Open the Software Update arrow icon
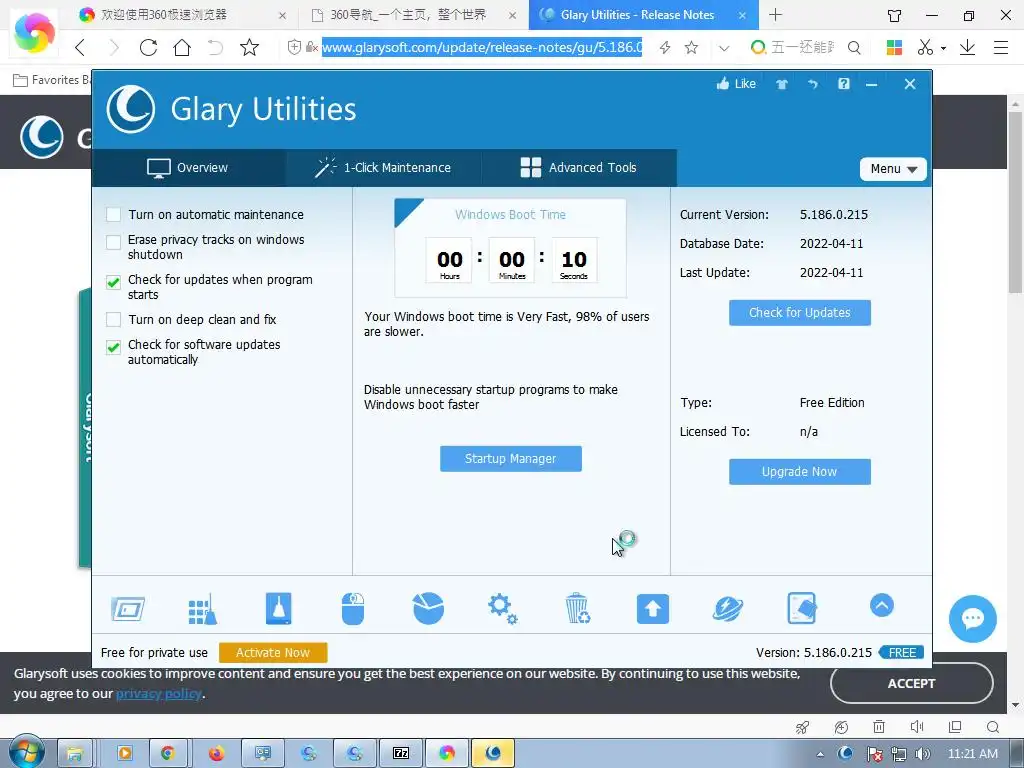The width and height of the screenshot is (1024, 768). pos(653,609)
